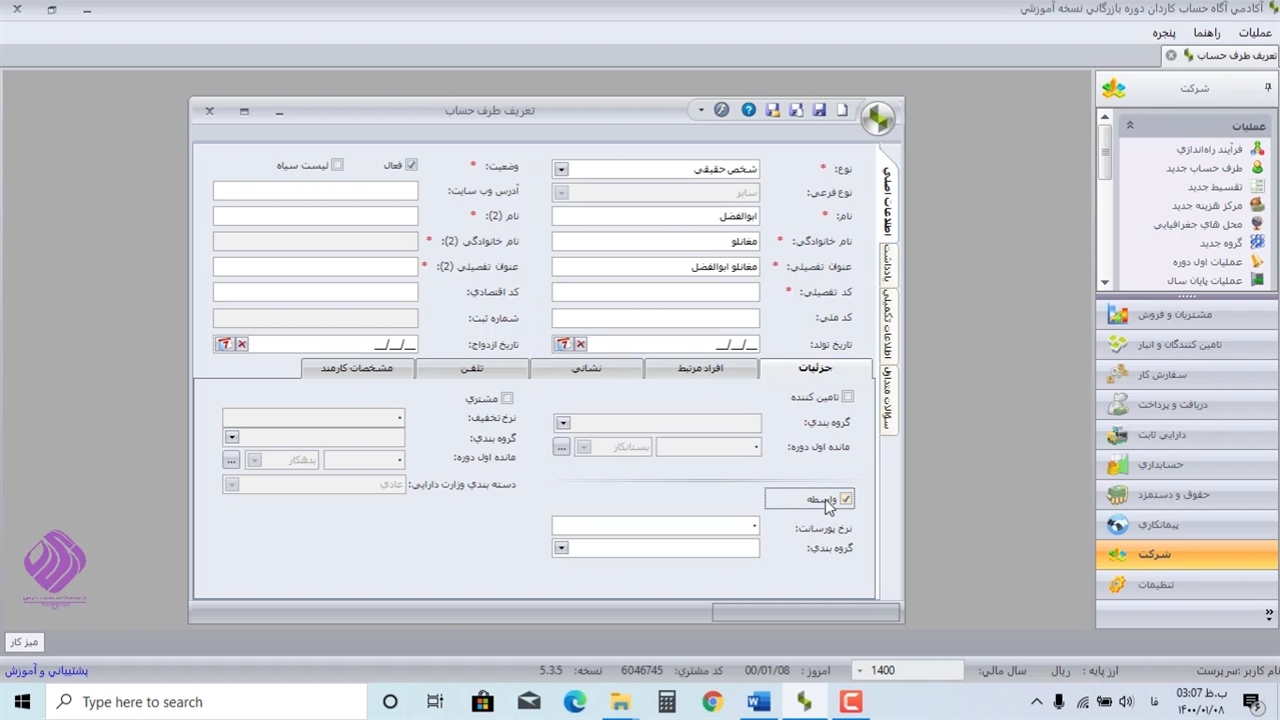Collapse the 'عملیات' panel section
Viewport: 1280px width, 720px height.
(1130, 126)
